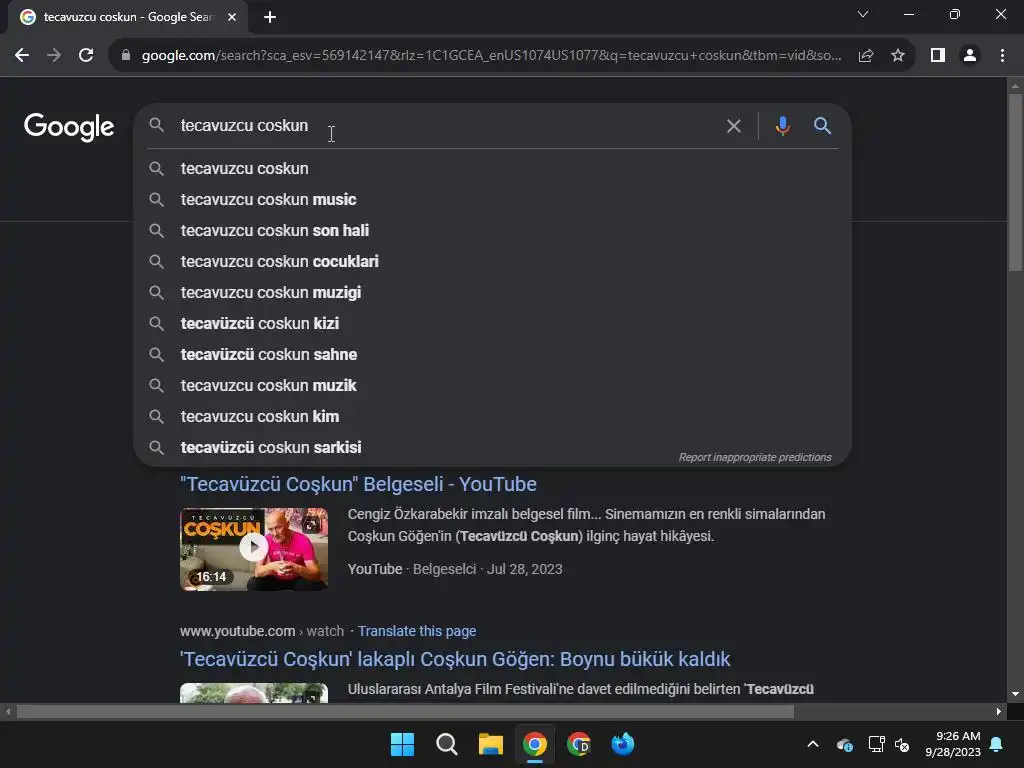This screenshot has width=1024, height=768.
Task: Choose suggestion "tecavüzcü coskun sarkisi"
Action: (492, 447)
